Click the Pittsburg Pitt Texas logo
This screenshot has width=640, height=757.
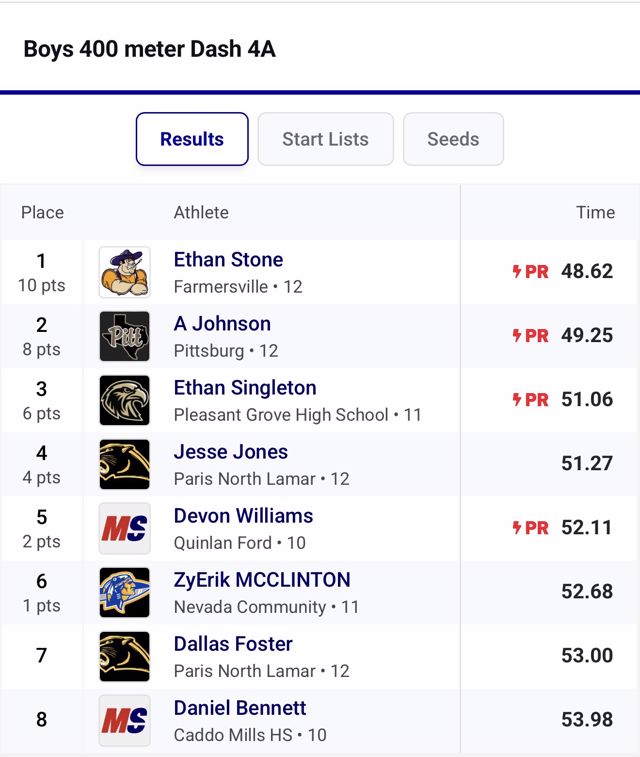[x=125, y=336]
